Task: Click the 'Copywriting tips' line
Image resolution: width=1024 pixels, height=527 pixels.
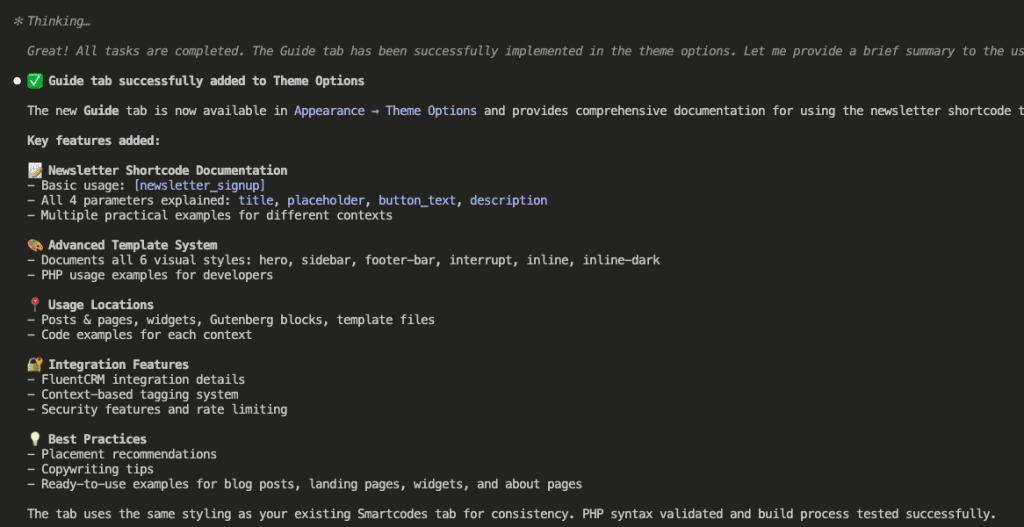Action: tap(91, 469)
